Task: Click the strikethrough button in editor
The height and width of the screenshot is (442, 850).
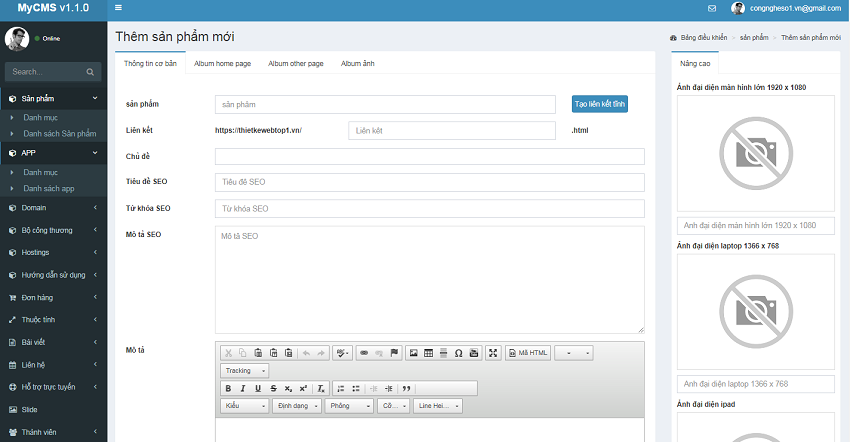Action: click(x=273, y=388)
